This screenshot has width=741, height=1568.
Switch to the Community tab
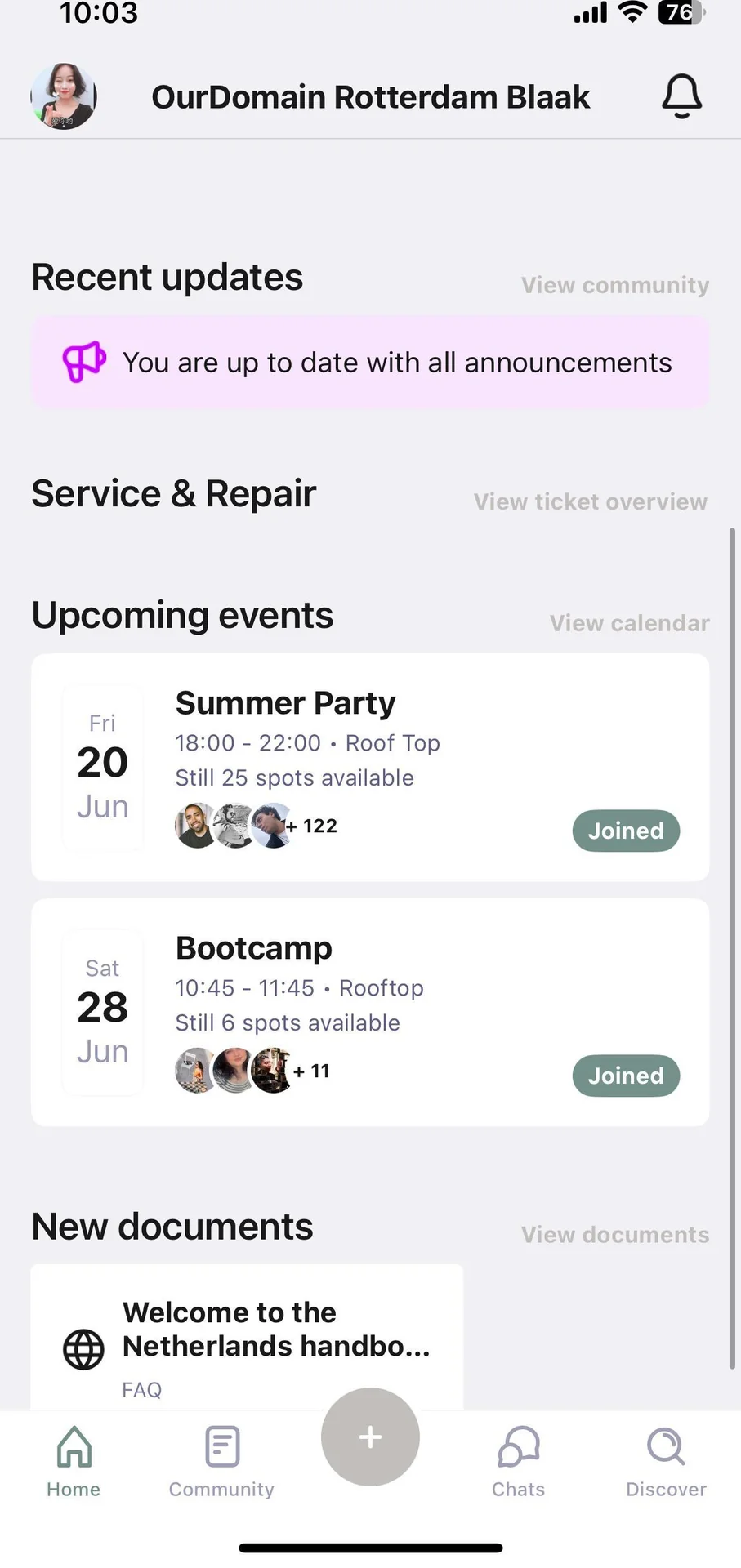click(221, 1462)
